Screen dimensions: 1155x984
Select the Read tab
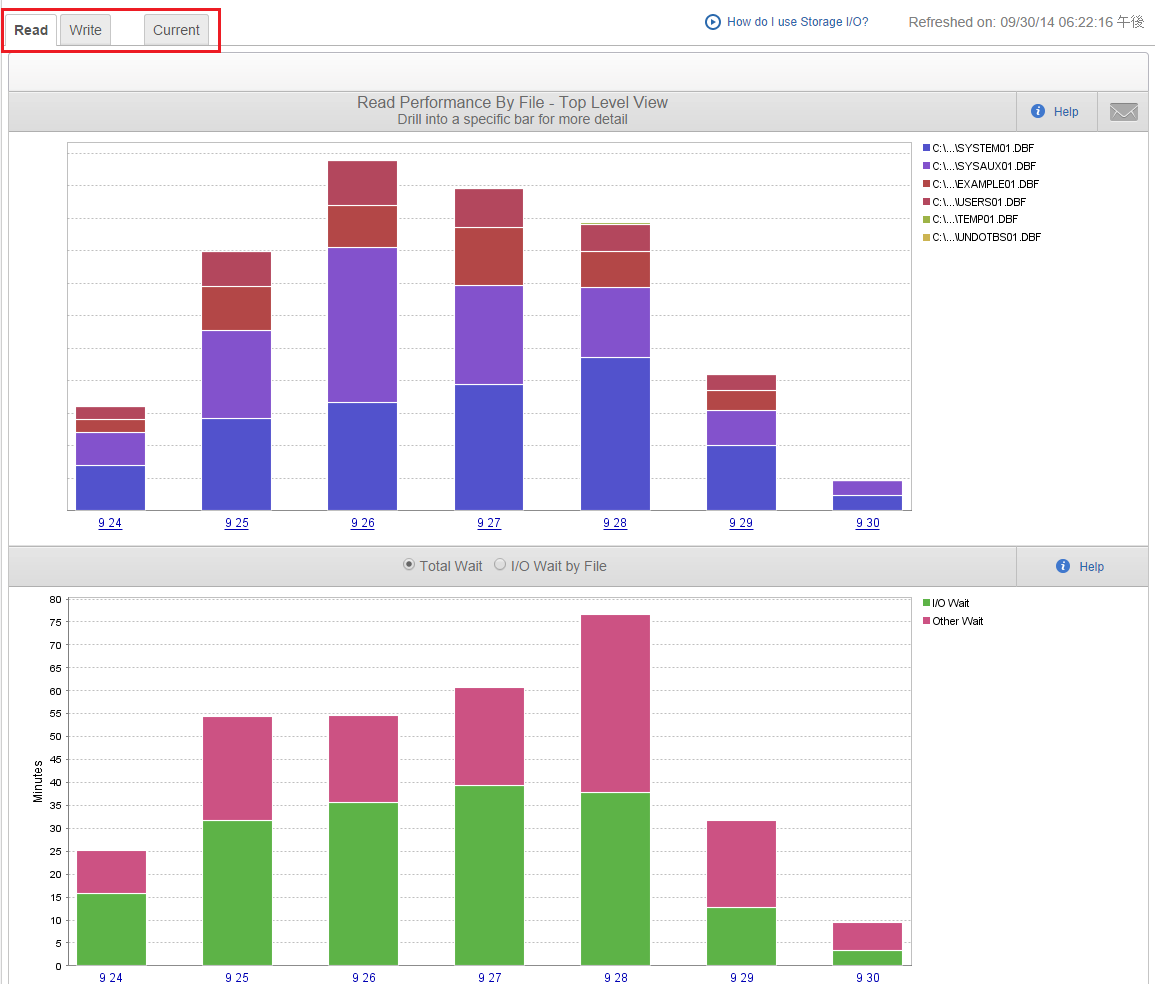[31, 30]
